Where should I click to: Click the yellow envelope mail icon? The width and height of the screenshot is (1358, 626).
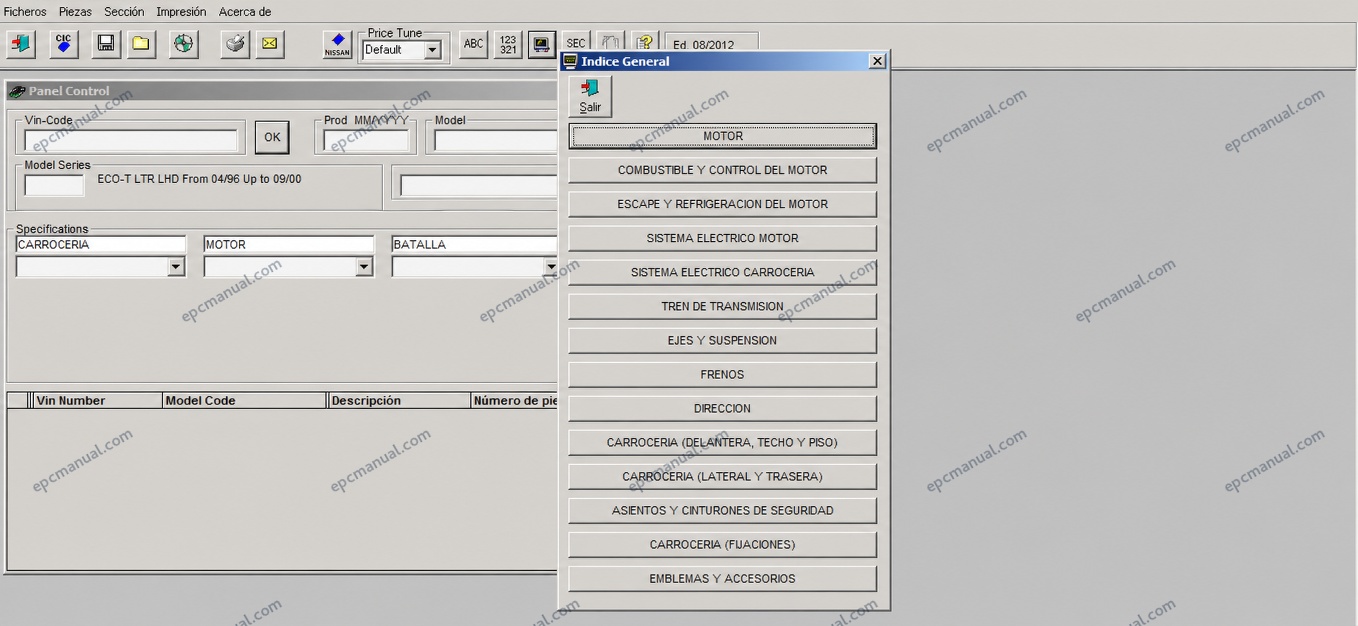point(270,44)
